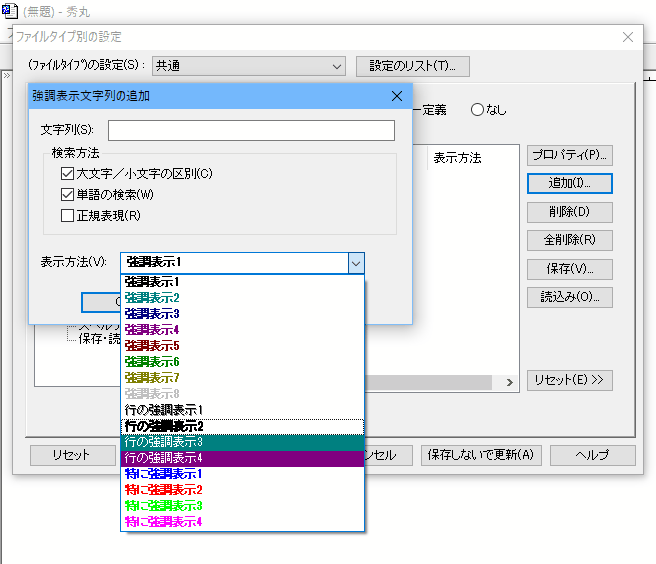Pick 強調表示7 olive option
Screen dimensions: 656x564
pos(242,377)
